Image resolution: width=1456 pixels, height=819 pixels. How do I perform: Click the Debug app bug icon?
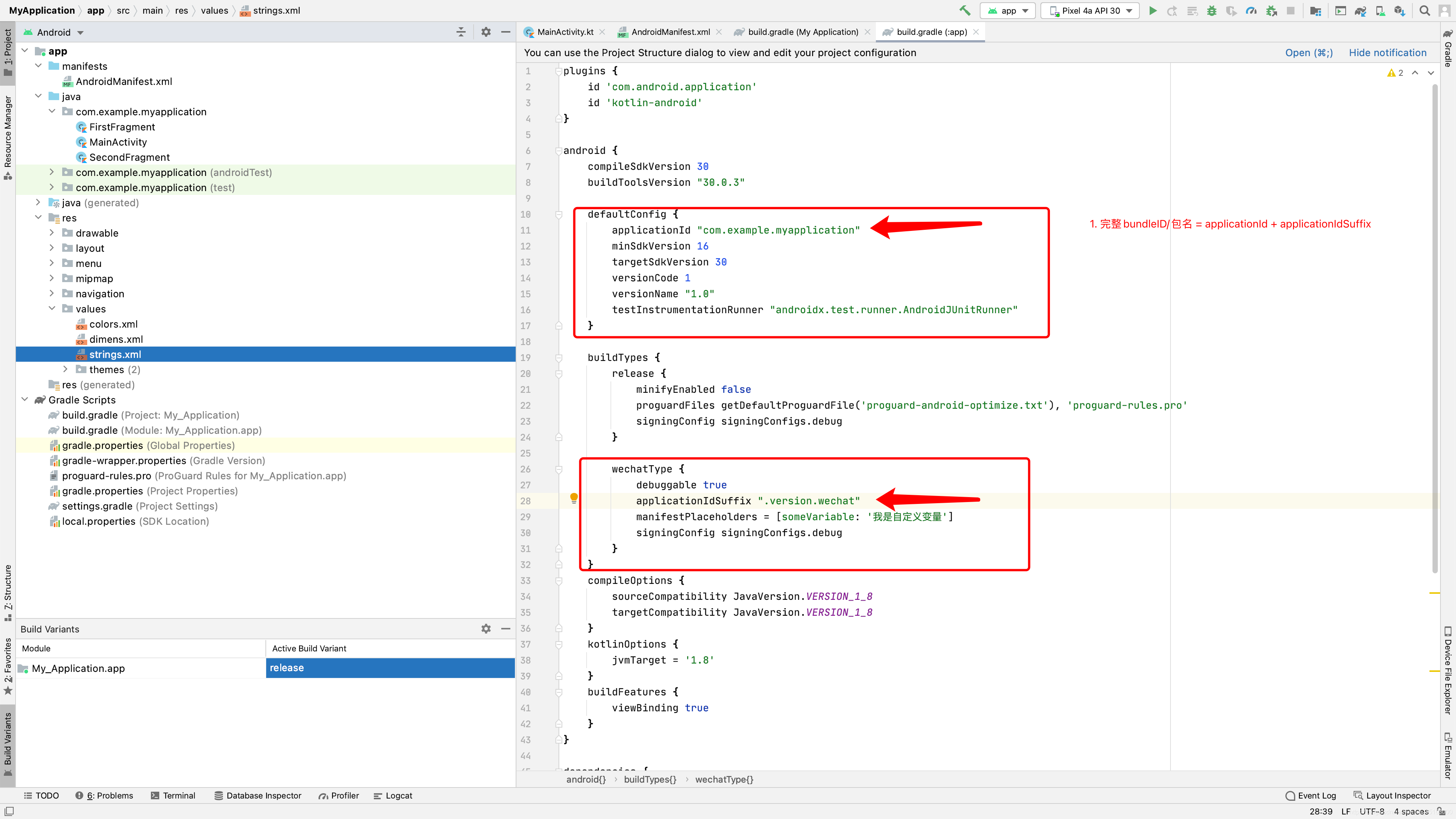[x=1211, y=11]
